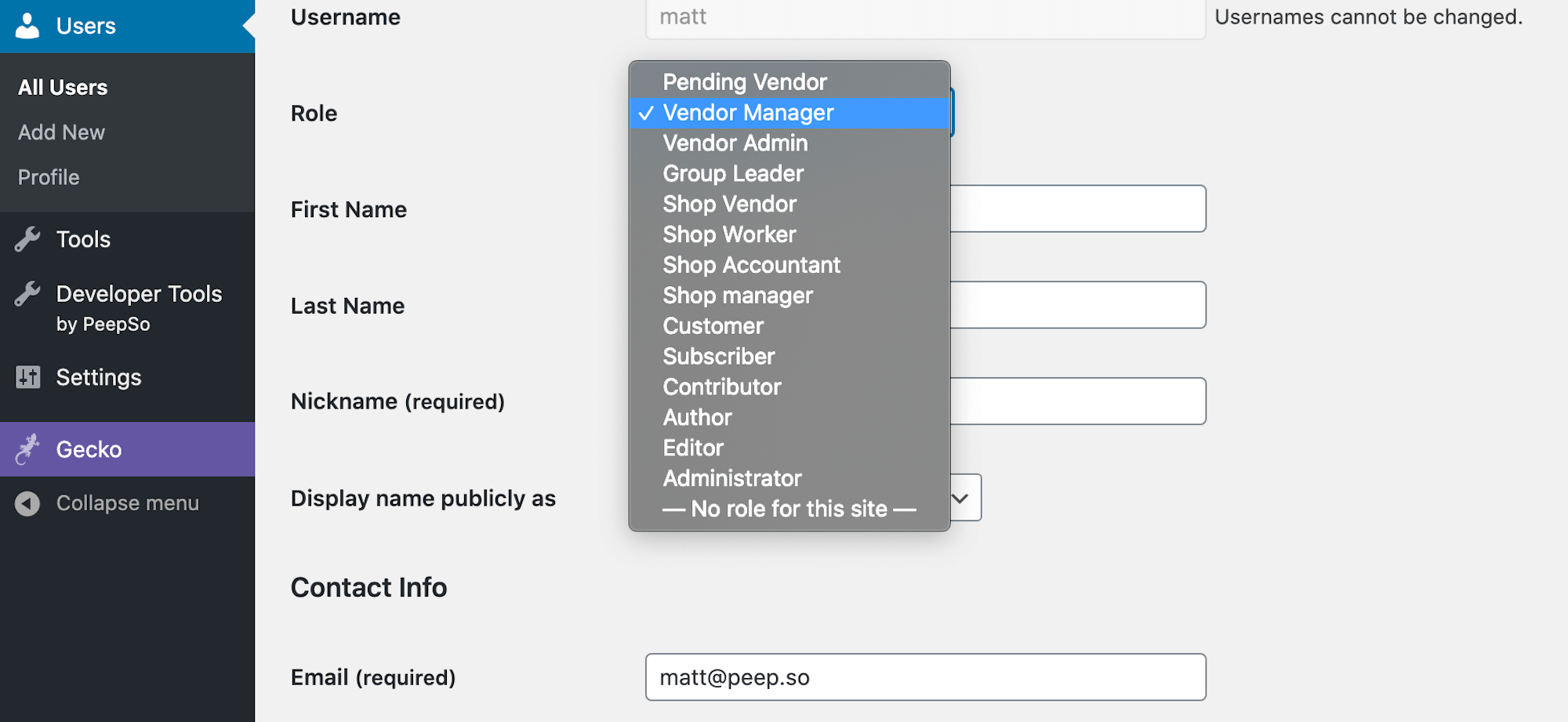The width and height of the screenshot is (1568, 722).
Task: Select Shop manager role
Action: coord(789,296)
